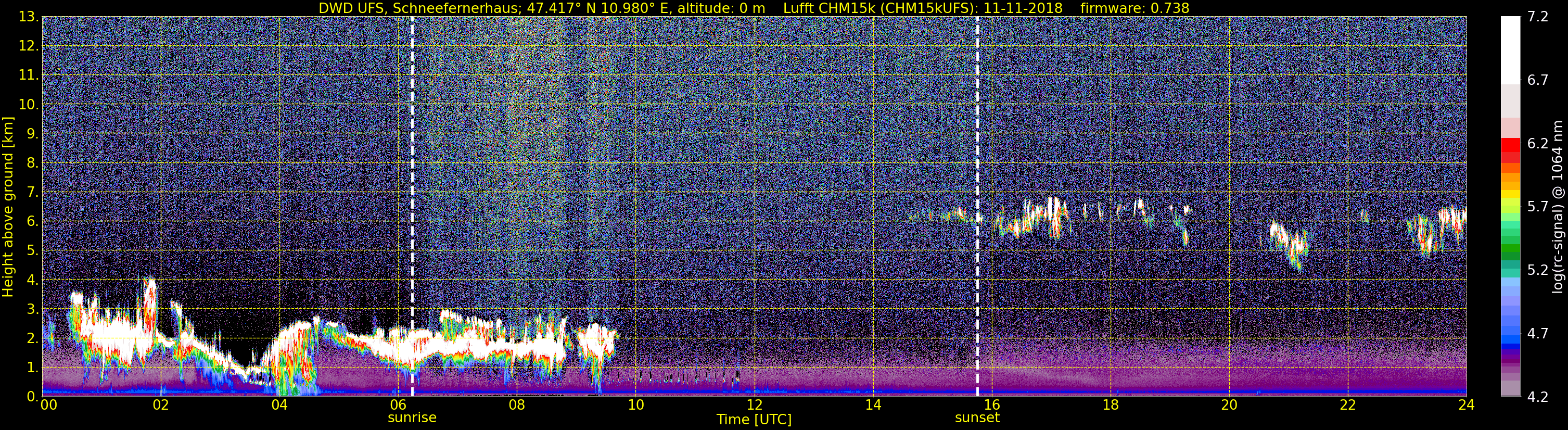This screenshot has width=1568, height=430.
Task: Click the x-axis tick label '20'
Action: coord(1229,406)
